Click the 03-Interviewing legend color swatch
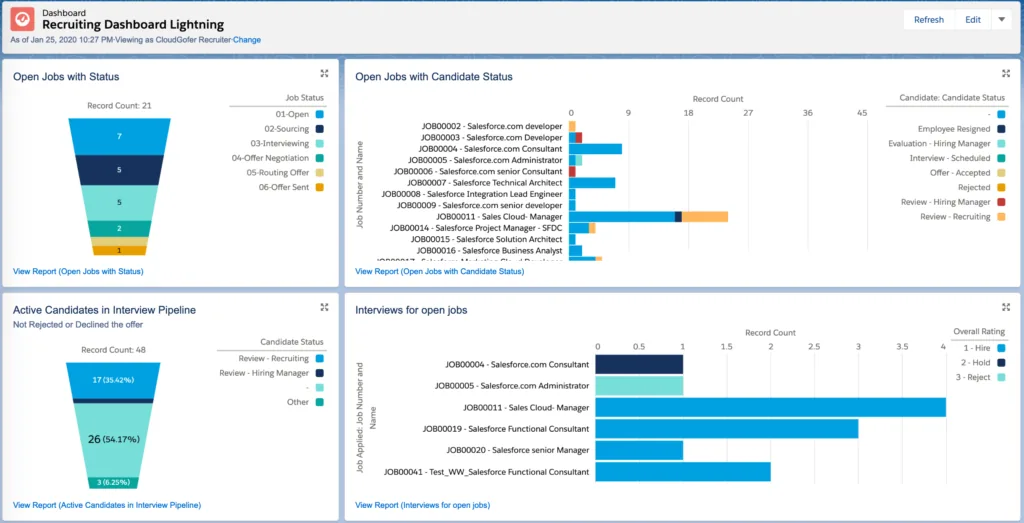1024x523 pixels. (x=319, y=144)
